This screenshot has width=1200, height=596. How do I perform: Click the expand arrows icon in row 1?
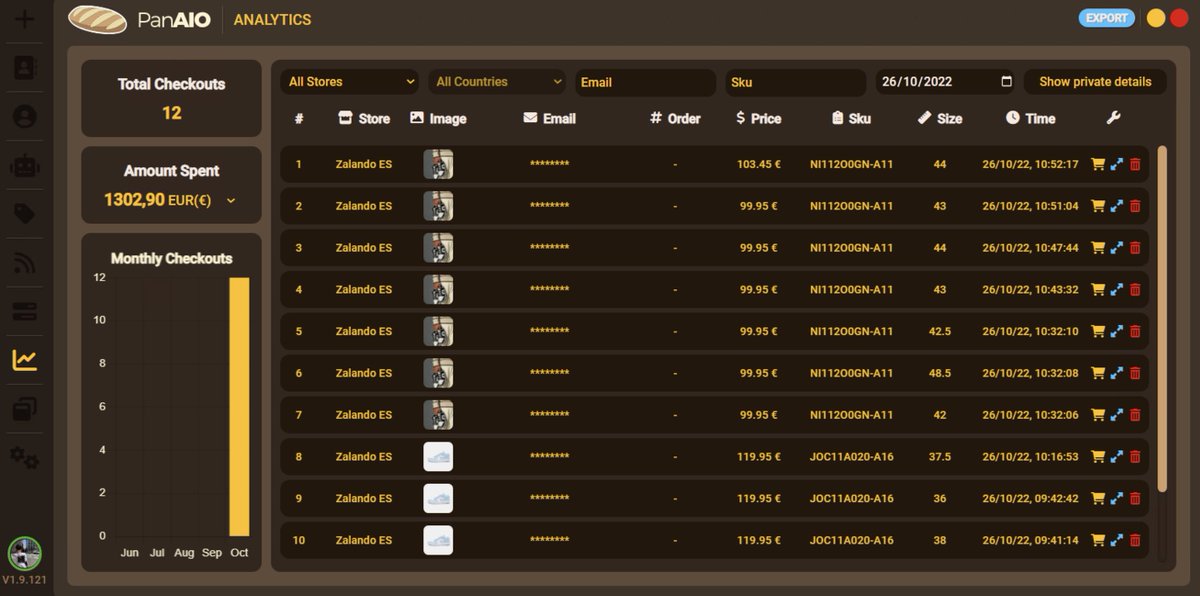click(1117, 164)
